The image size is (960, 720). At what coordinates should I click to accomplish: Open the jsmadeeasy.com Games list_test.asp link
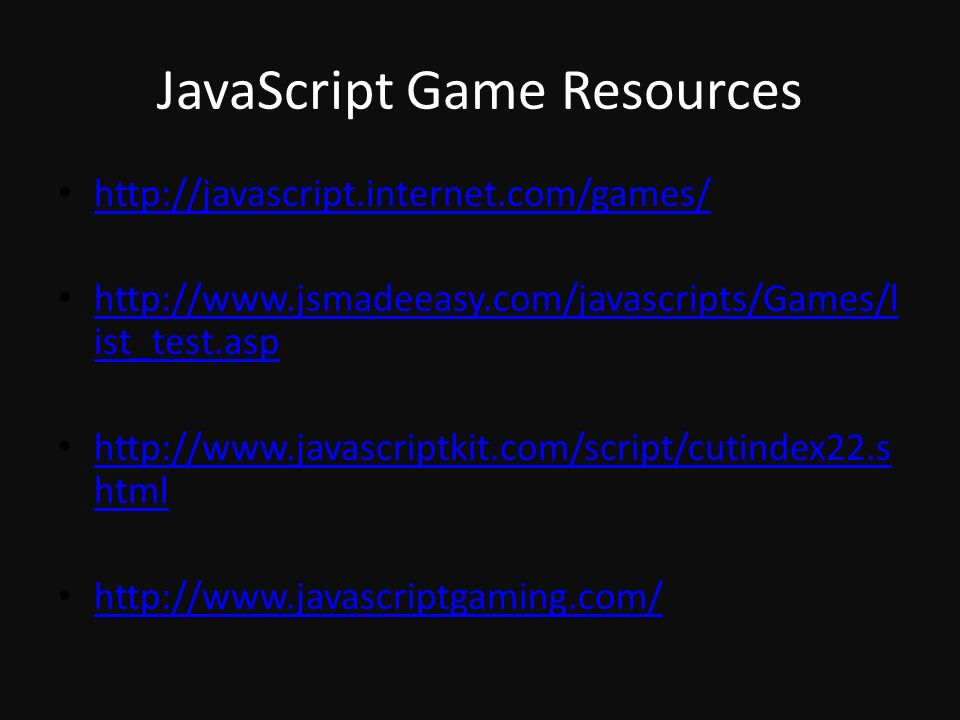496,321
